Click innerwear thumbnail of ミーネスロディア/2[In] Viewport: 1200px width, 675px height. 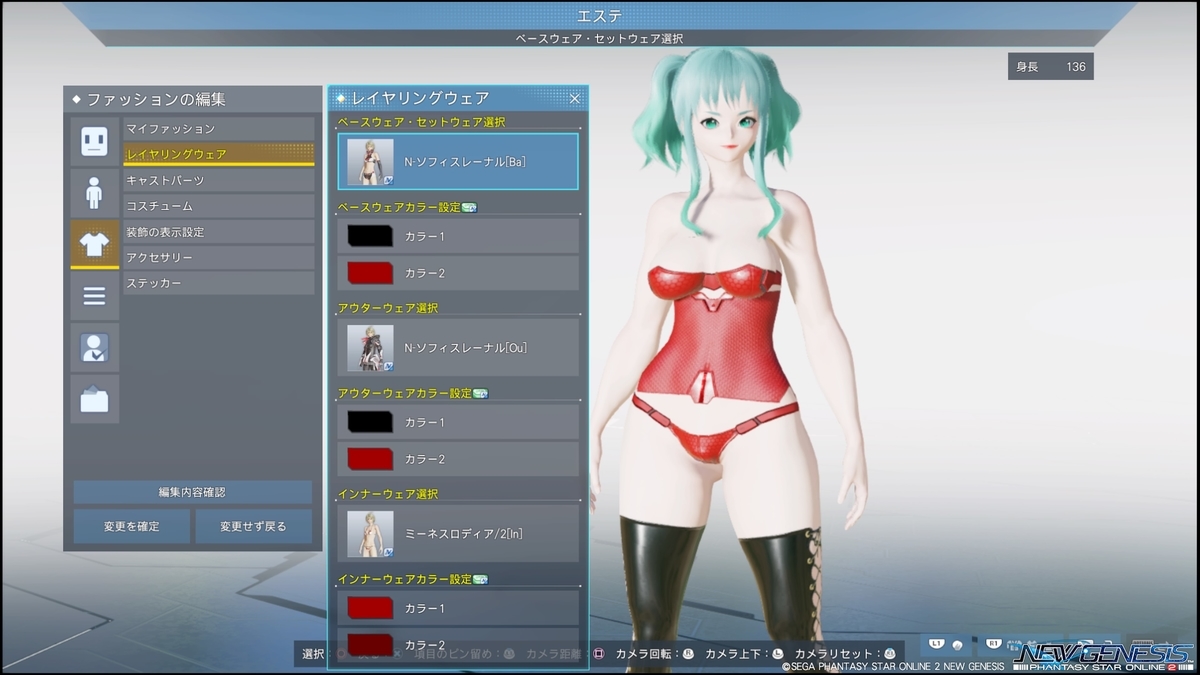click(370, 534)
